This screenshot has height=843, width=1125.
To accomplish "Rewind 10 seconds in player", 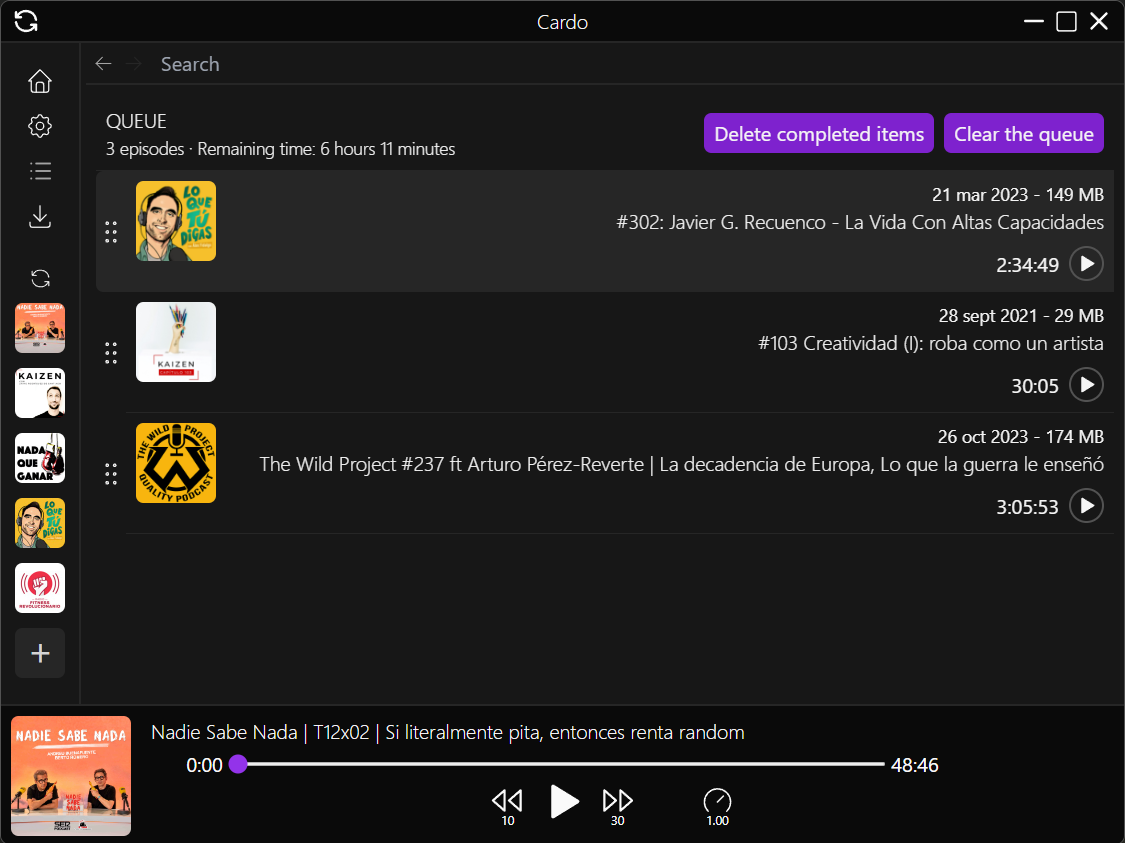I will point(507,805).
